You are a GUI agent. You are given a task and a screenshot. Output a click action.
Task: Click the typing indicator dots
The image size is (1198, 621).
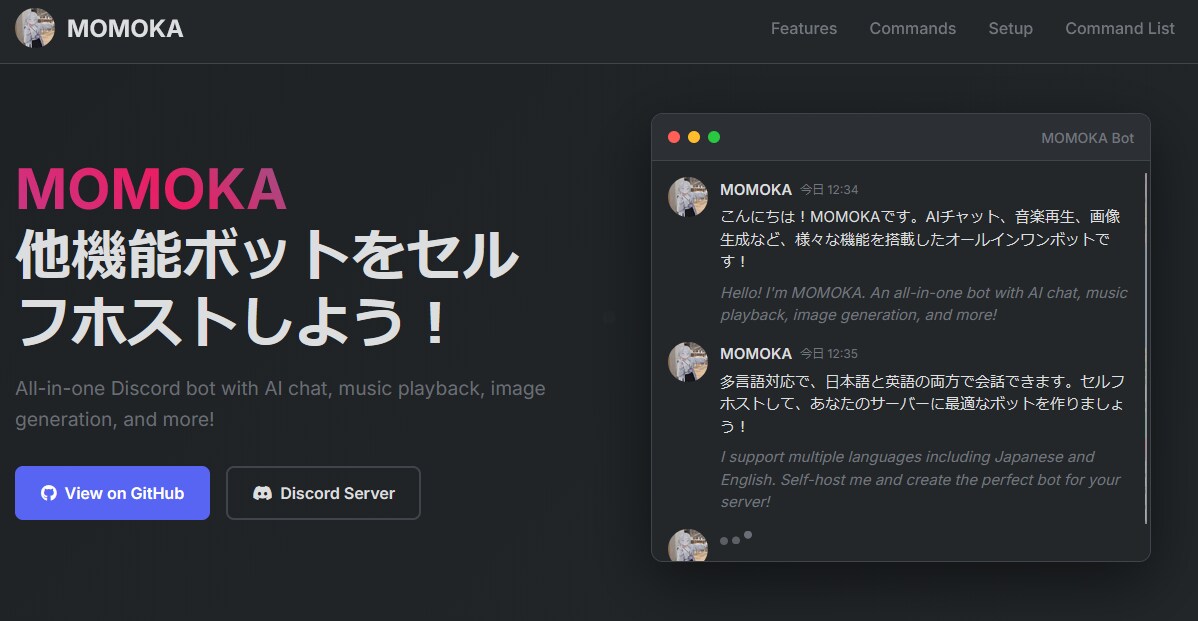point(736,538)
